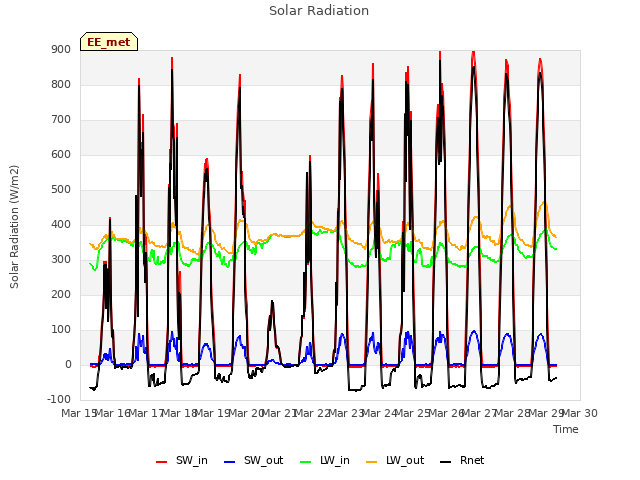The image size is (640, 480).
Task: Click the Mar 20 x-axis tick label
Action: point(247,413)
